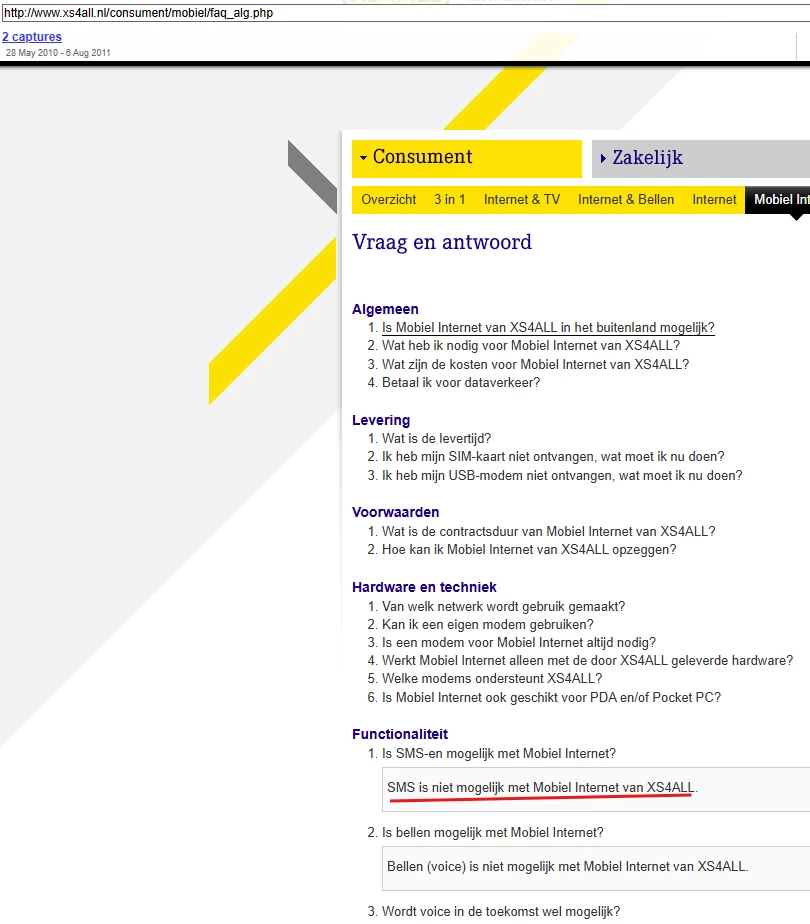810x924 pixels.
Task: Open question about XS4ALL geleverde hardware
Action: [587, 661]
